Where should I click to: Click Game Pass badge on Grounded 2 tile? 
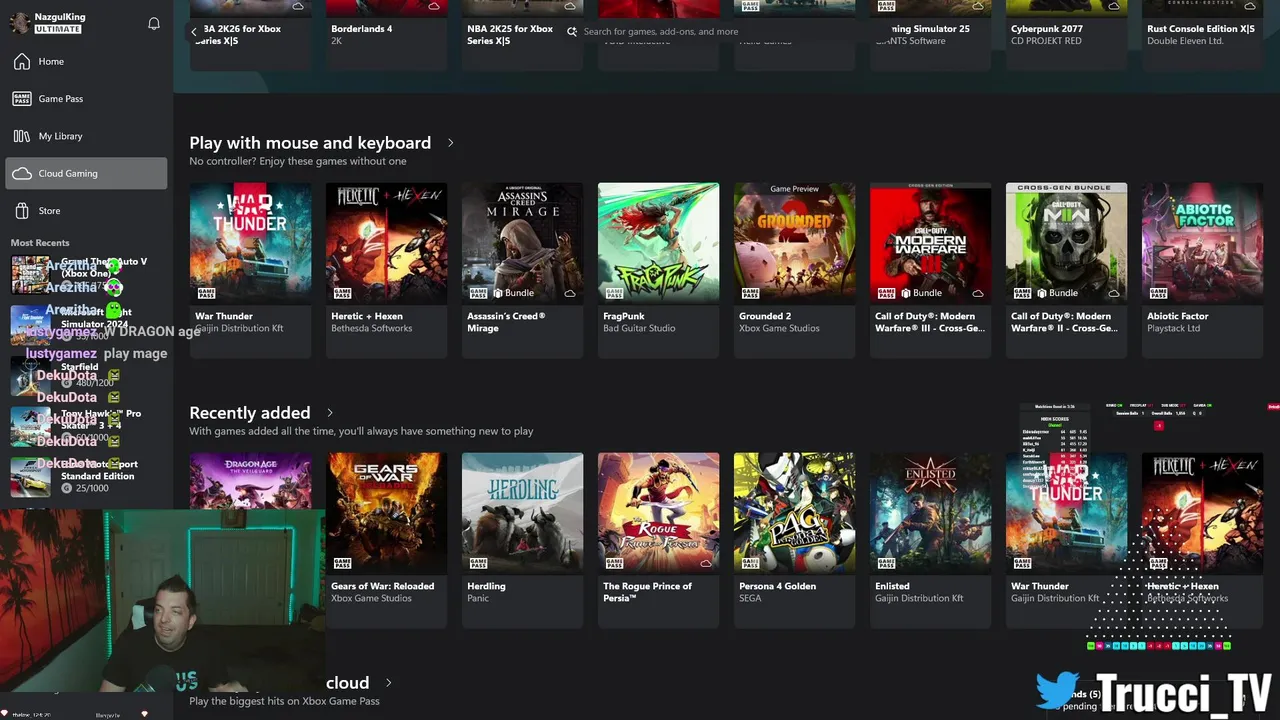pos(750,294)
